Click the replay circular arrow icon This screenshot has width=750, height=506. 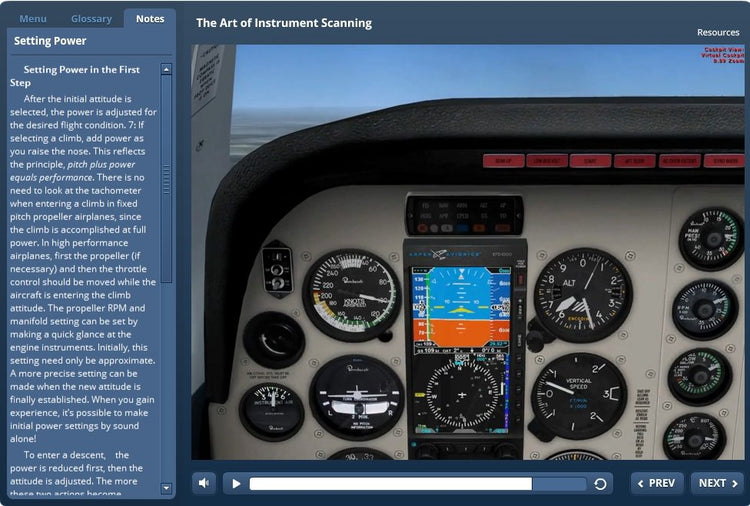click(600, 484)
